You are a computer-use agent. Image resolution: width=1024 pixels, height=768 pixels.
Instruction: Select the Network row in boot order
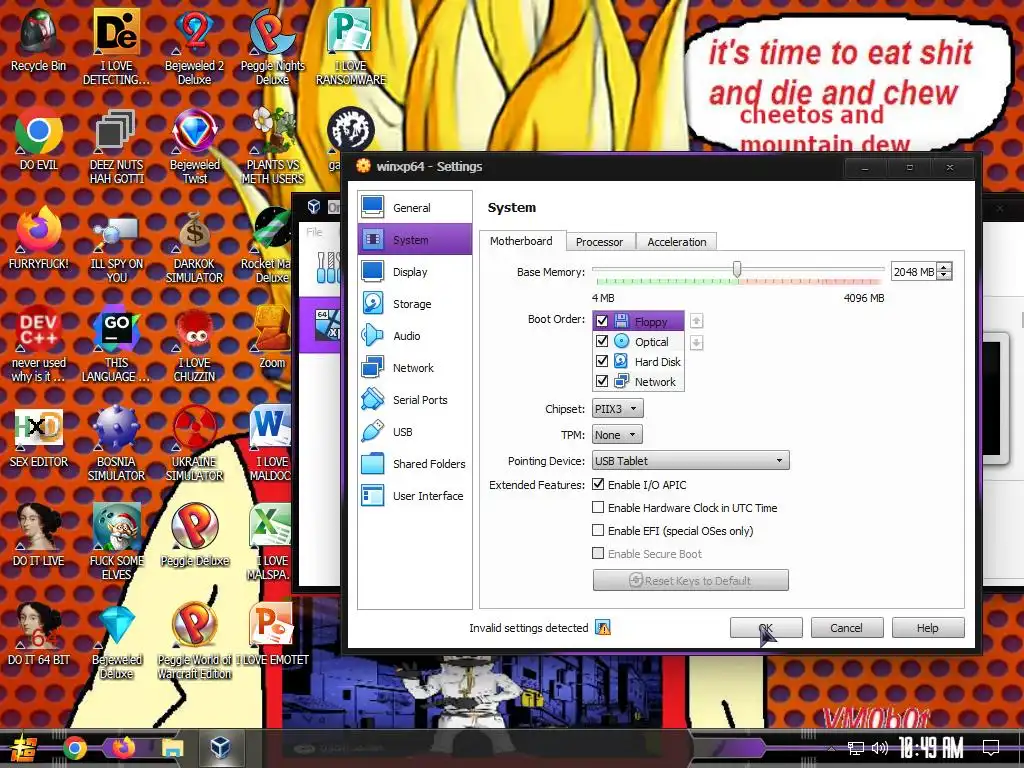click(x=638, y=381)
